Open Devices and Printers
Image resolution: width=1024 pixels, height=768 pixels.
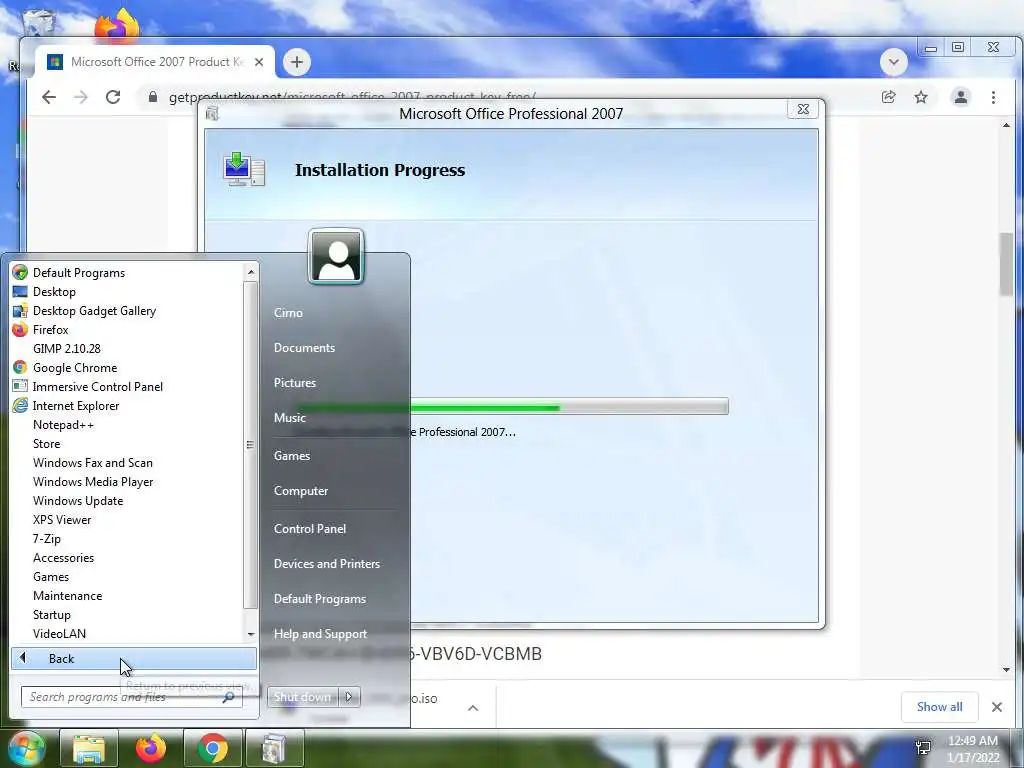[x=327, y=564]
